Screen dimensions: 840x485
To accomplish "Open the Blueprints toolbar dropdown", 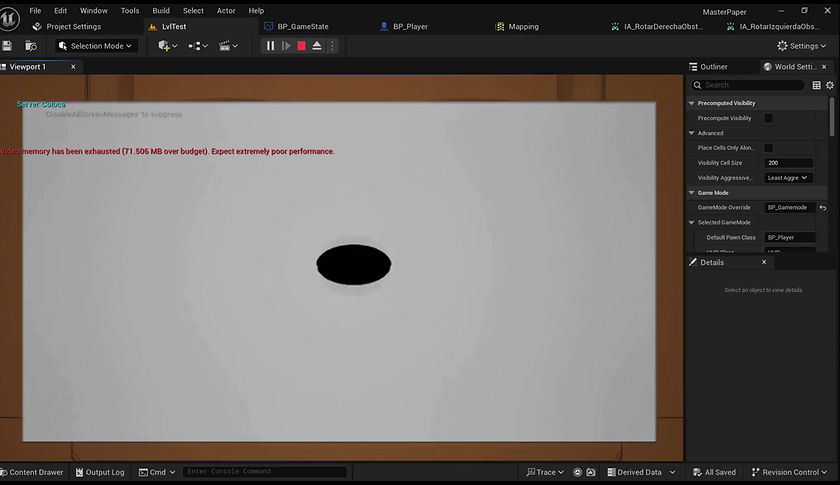I will (x=198, y=46).
